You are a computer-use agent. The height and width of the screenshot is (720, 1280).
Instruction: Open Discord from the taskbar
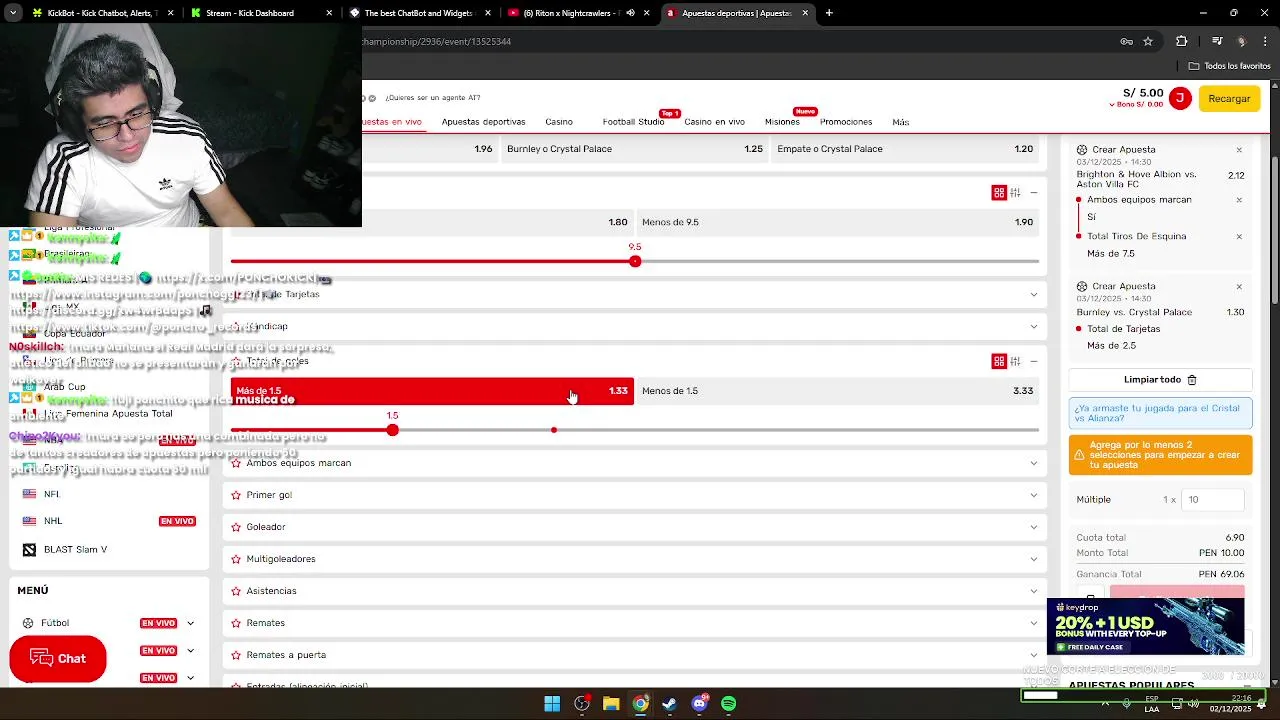(x=699, y=704)
